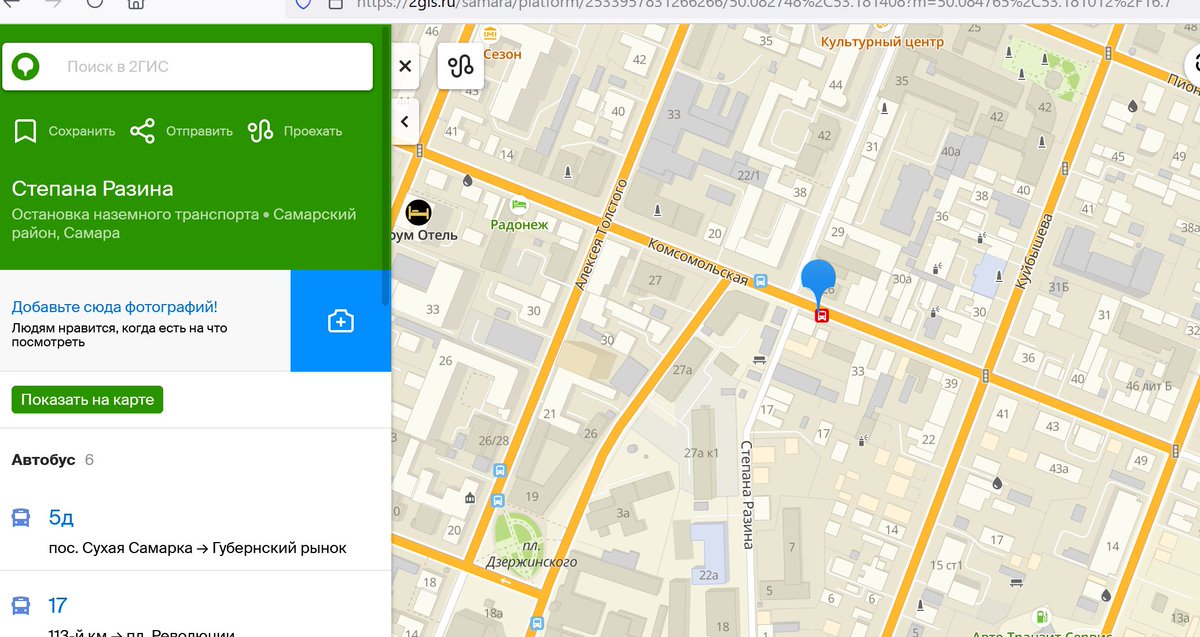This screenshot has height=637, width=1200.
Task: Click the bus stop icon near building 18а
Action: click(537, 624)
